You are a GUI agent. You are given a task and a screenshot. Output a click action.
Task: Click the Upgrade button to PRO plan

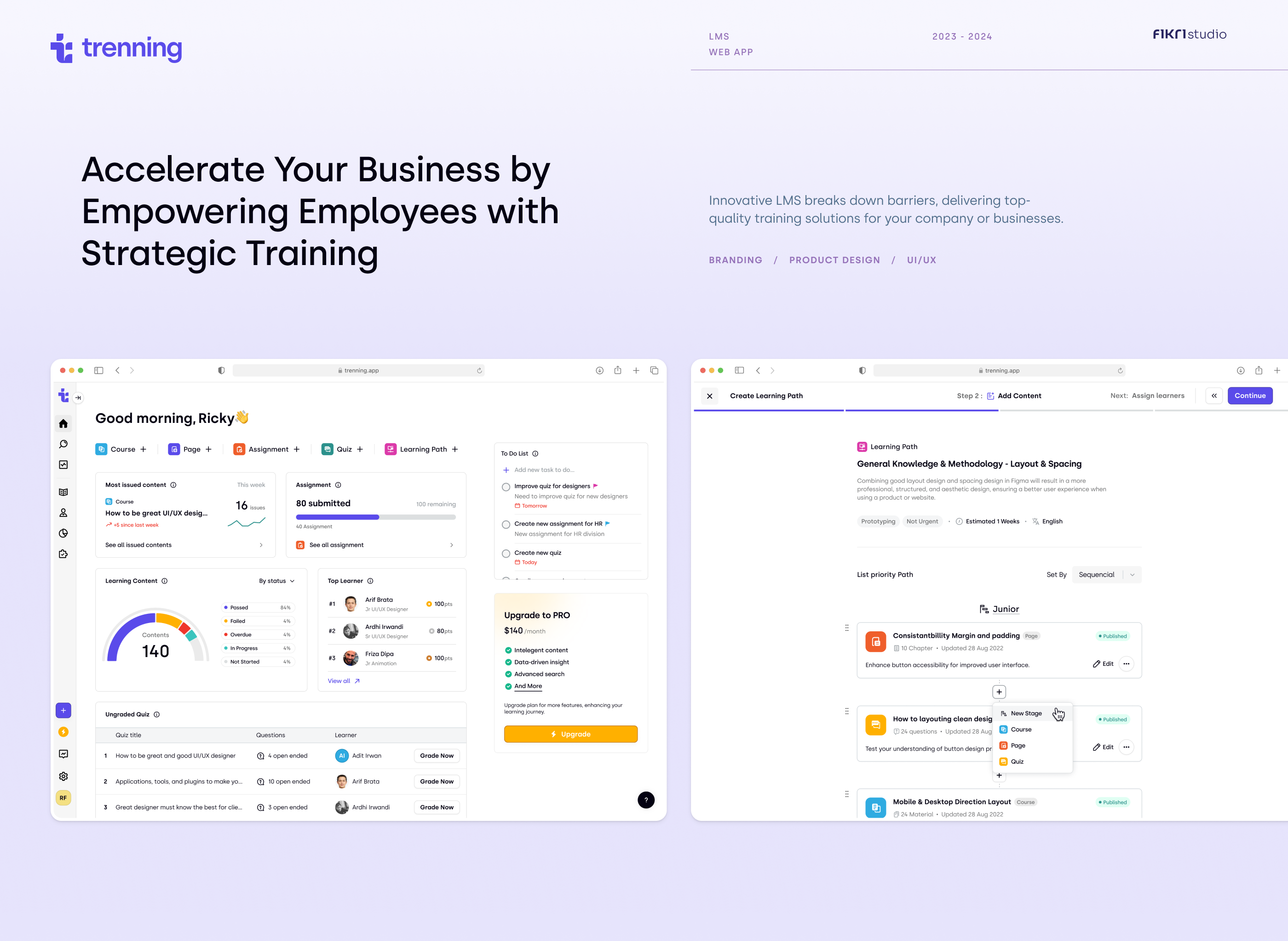point(571,734)
